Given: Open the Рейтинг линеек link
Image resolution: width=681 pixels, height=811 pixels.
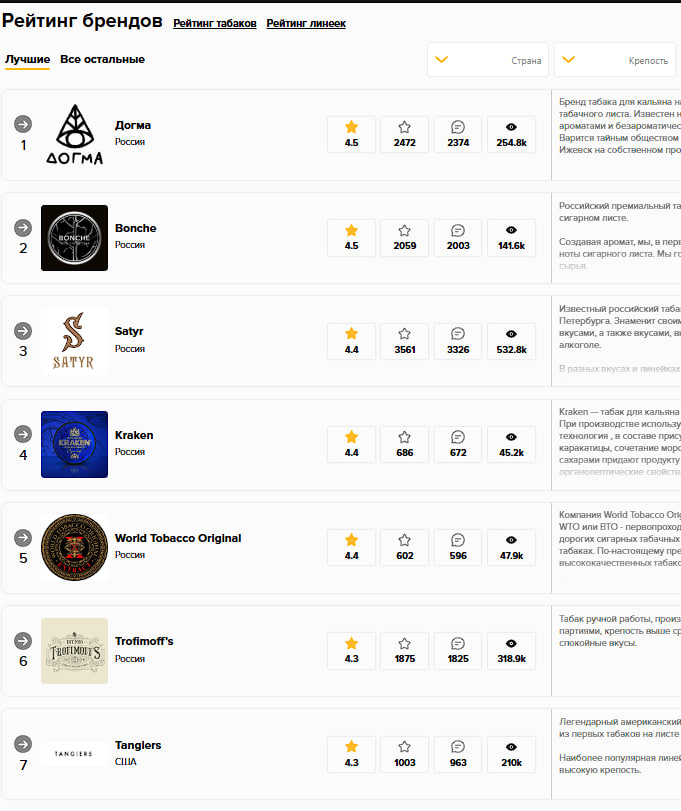Looking at the screenshot, I should [306, 23].
